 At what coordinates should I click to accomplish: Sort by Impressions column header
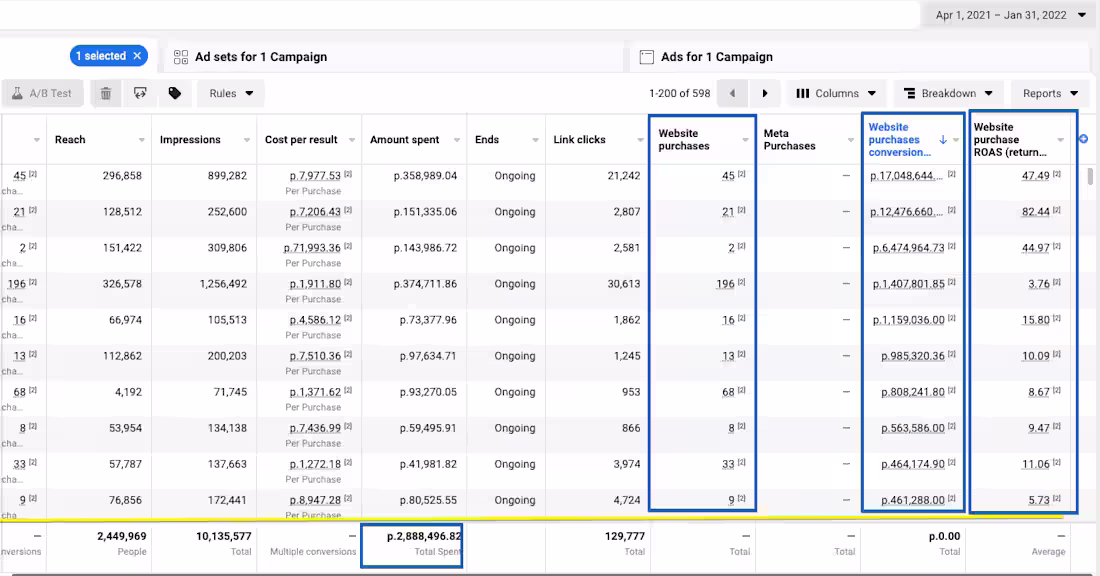(190, 140)
